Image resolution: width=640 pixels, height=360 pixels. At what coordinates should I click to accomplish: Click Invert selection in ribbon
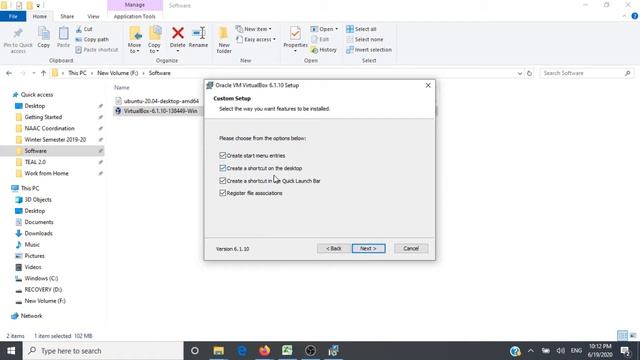coord(369,50)
